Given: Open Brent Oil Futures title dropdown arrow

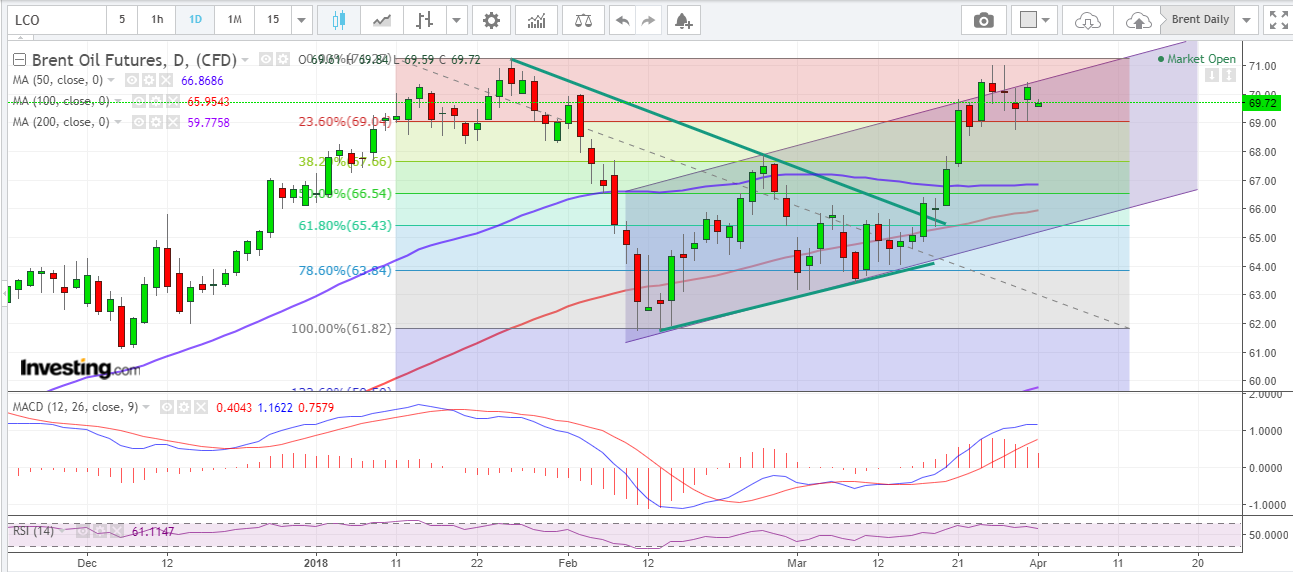Looking at the screenshot, I should tap(245, 60).
